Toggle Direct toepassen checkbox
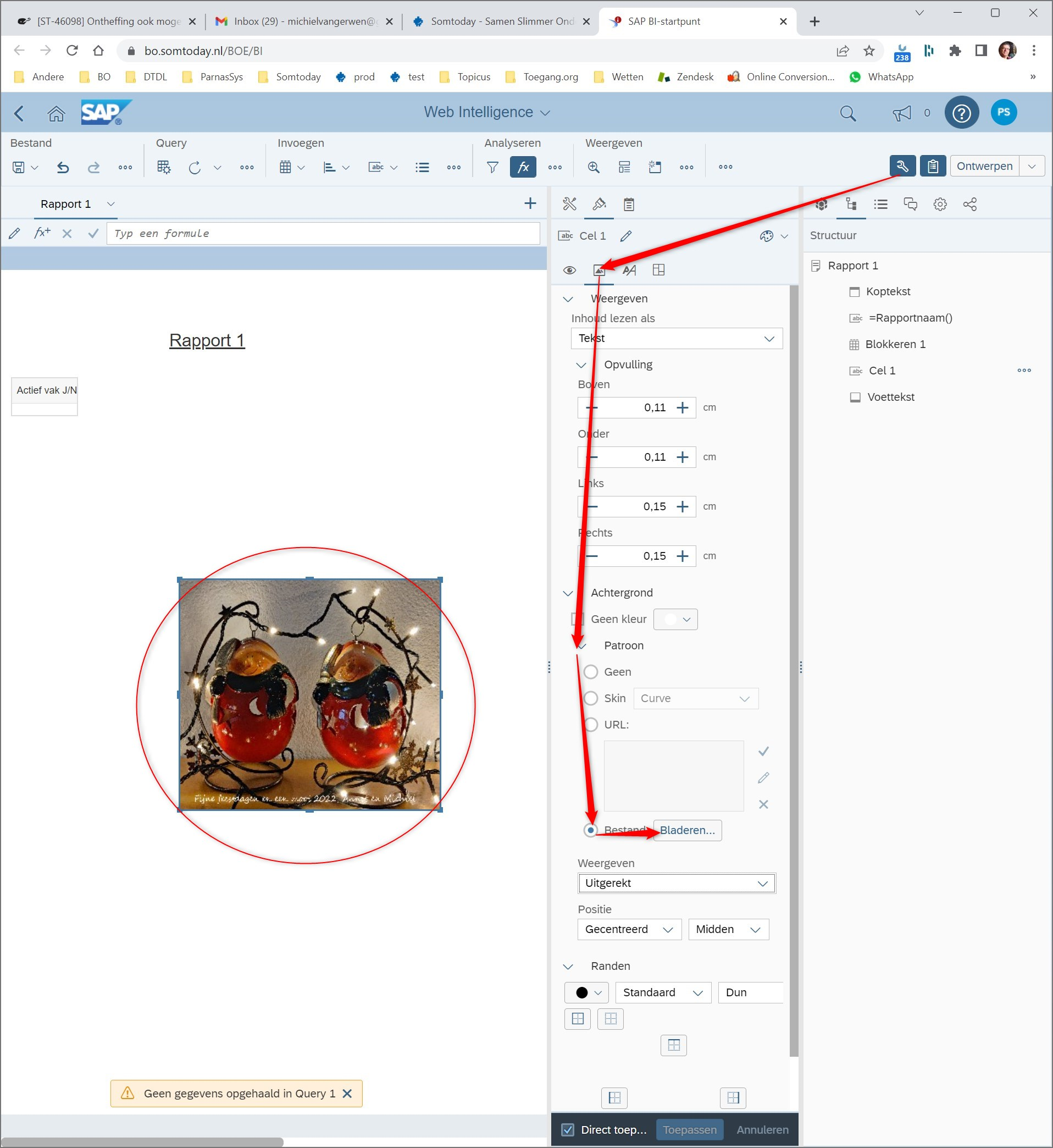This screenshot has height=1148, width=1053. click(568, 1130)
